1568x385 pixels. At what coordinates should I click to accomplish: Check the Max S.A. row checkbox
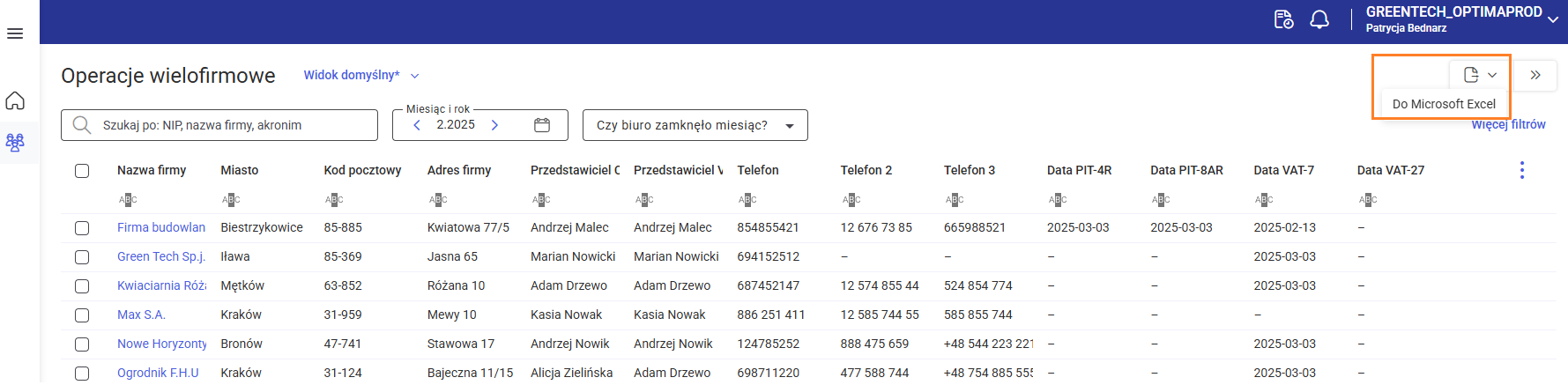(x=82, y=315)
